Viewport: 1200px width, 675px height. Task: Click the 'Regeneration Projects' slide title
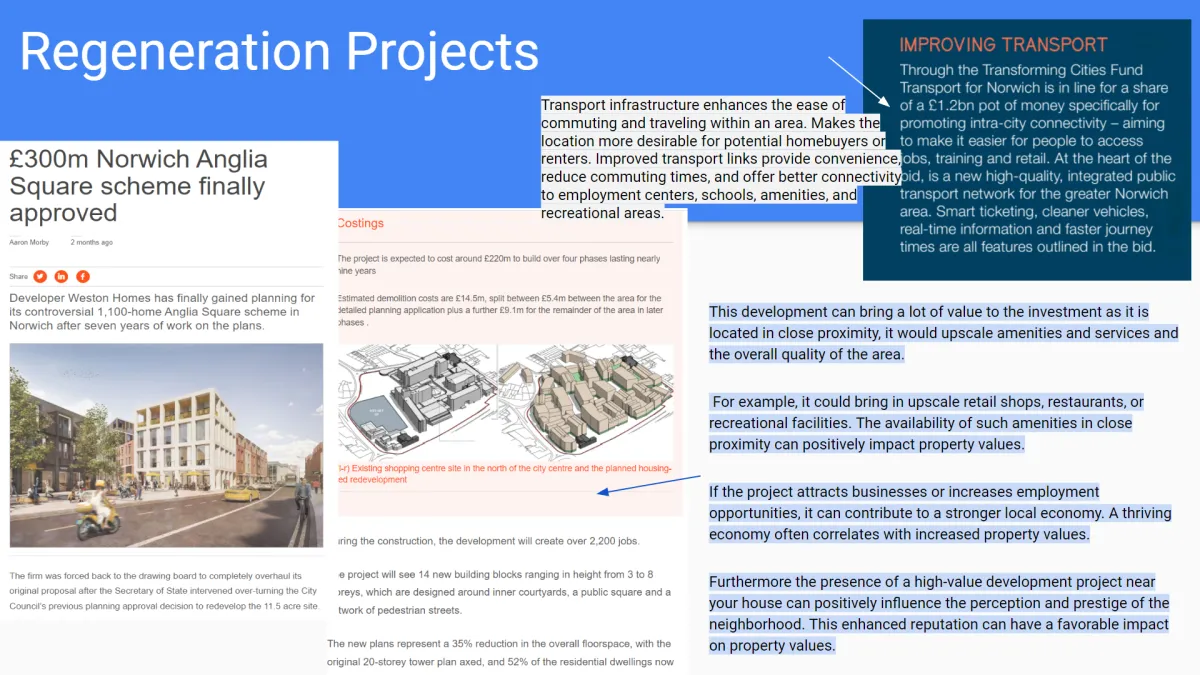(x=279, y=51)
